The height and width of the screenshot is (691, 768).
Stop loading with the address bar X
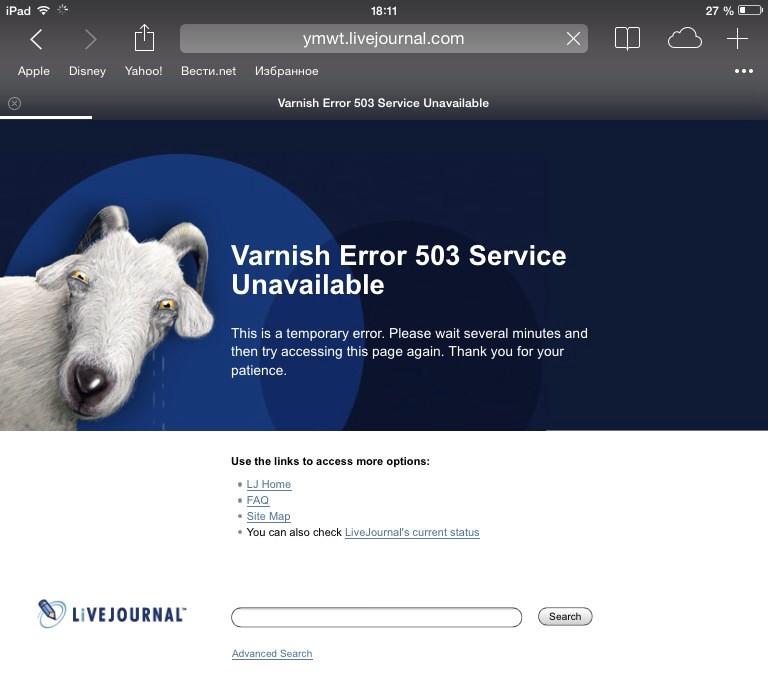[573, 39]
